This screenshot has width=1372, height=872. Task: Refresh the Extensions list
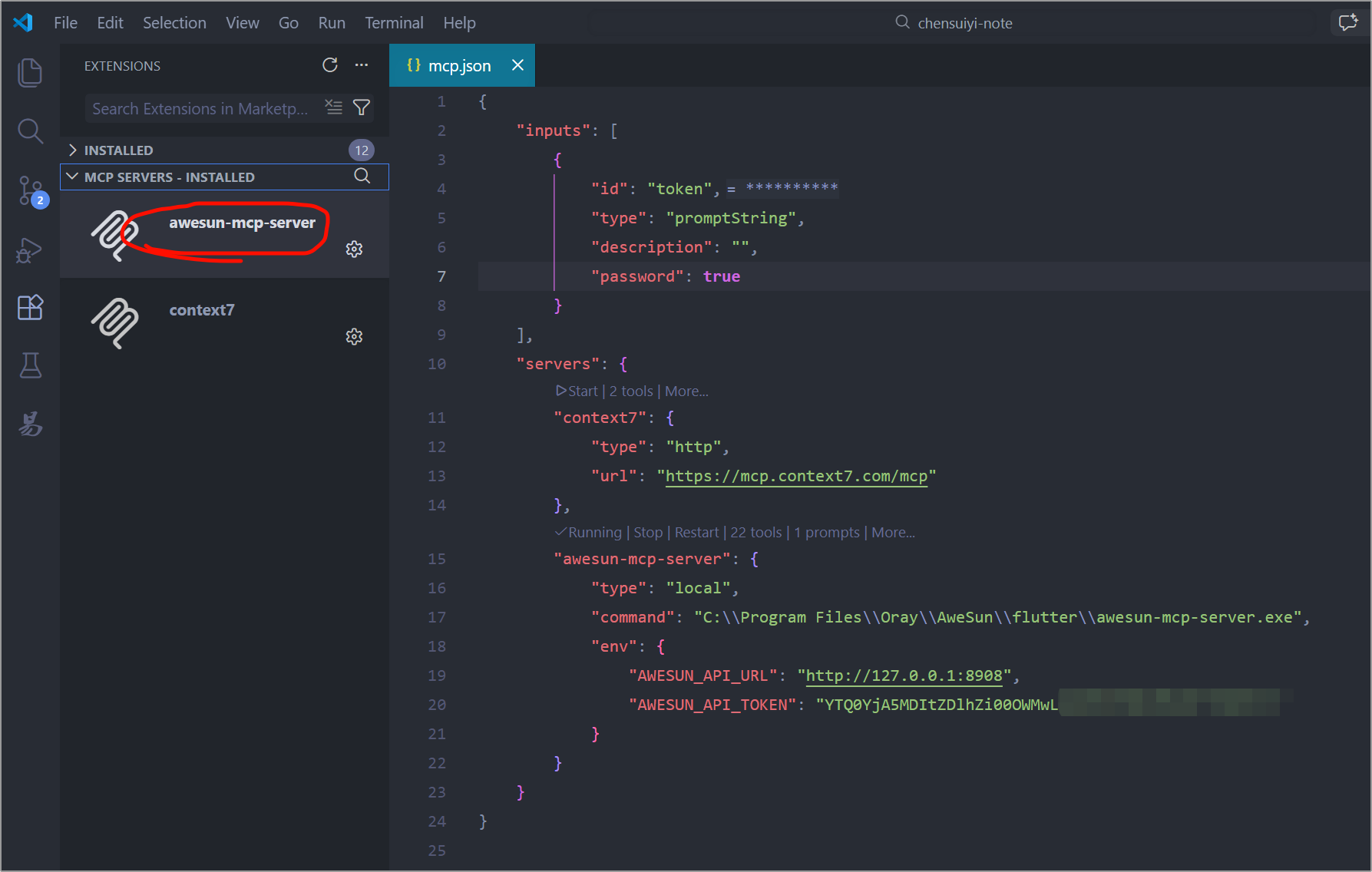coord(330,65)
